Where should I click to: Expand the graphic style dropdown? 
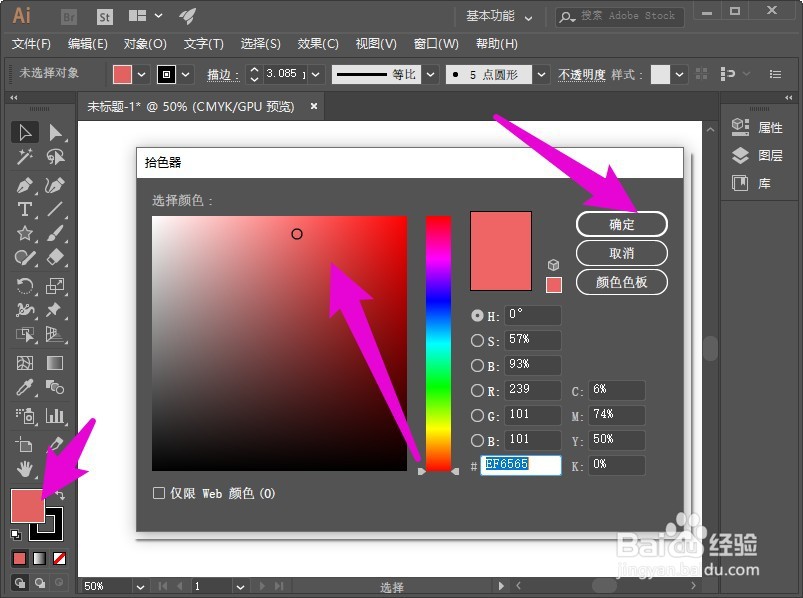tap(679, 74)
